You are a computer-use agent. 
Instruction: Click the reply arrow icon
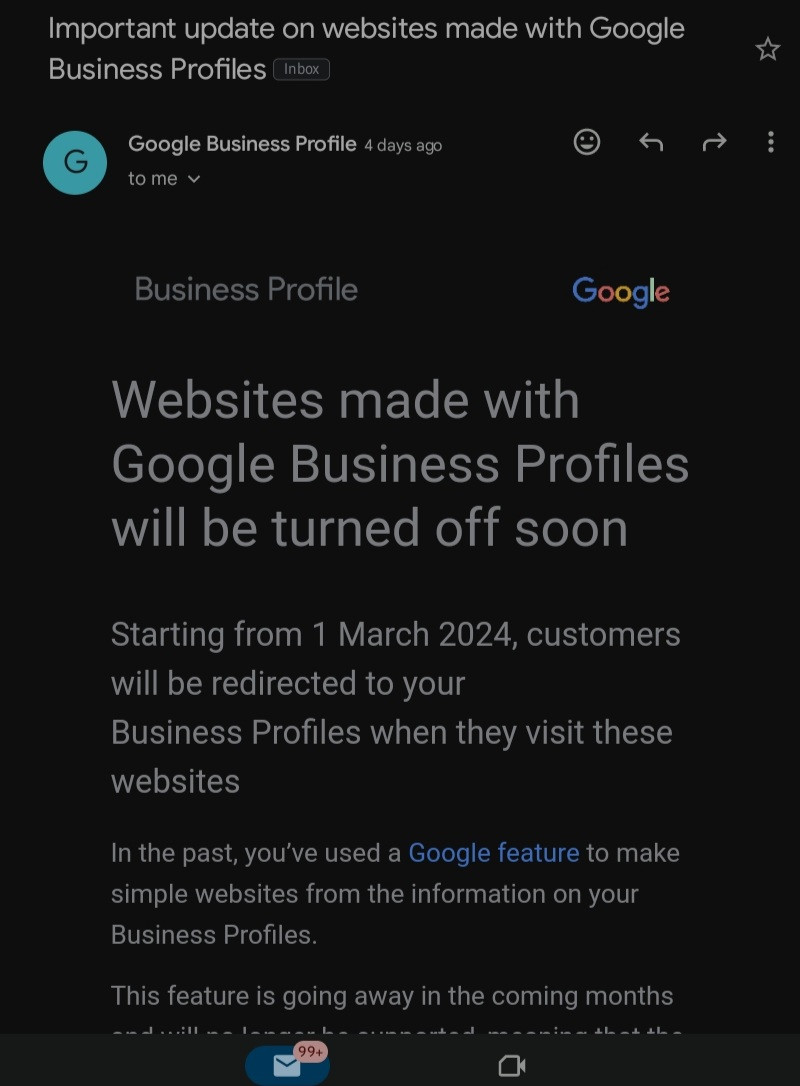pos(651,142)
